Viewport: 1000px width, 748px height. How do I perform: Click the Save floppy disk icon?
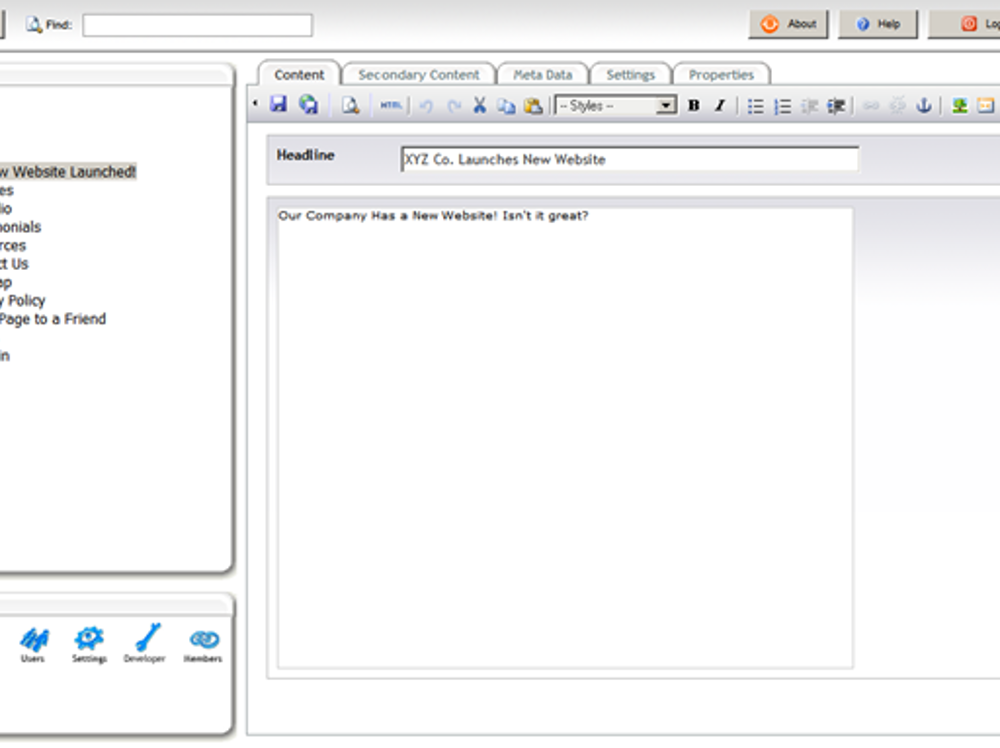click(x=279, y=105)
